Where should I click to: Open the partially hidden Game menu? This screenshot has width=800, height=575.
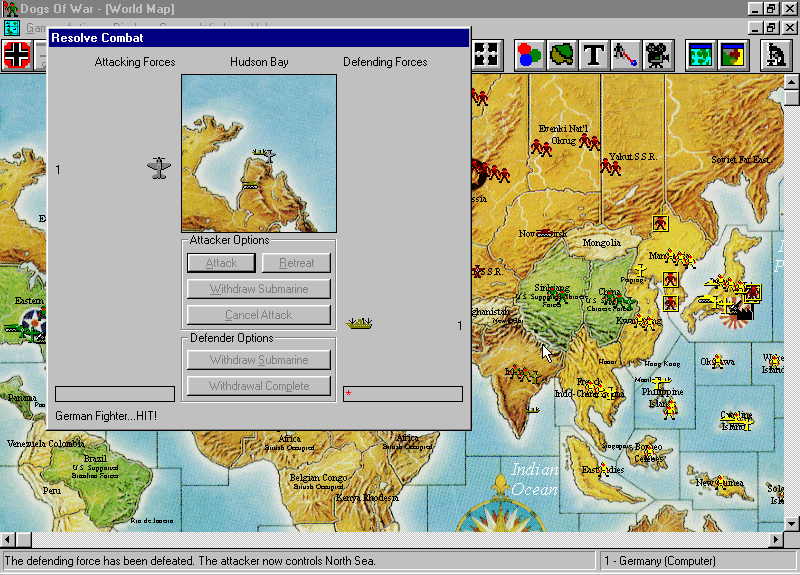tap(36, 28)
